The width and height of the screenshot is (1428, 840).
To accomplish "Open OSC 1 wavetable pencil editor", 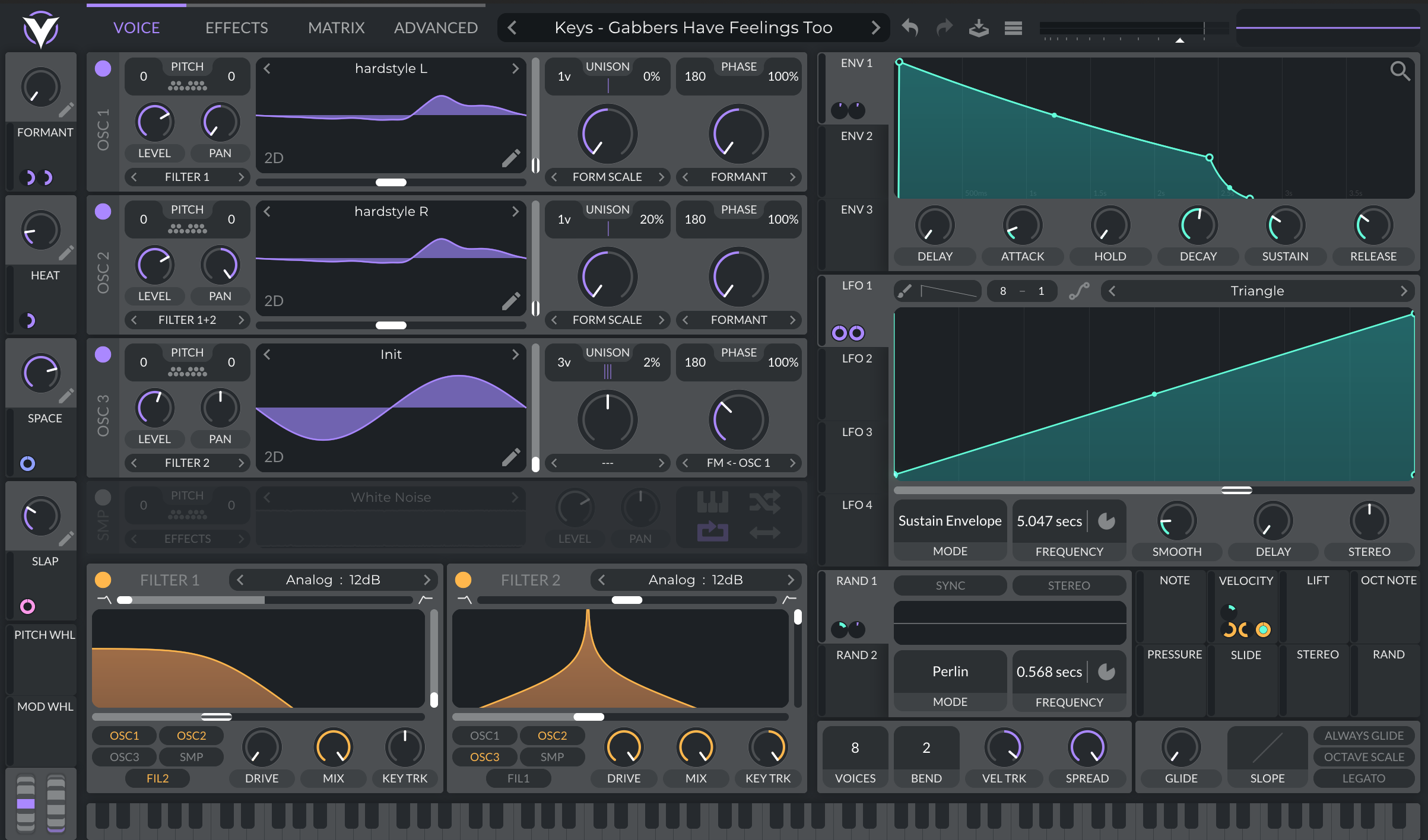I will pyautogui.click(x=510, y=158).
